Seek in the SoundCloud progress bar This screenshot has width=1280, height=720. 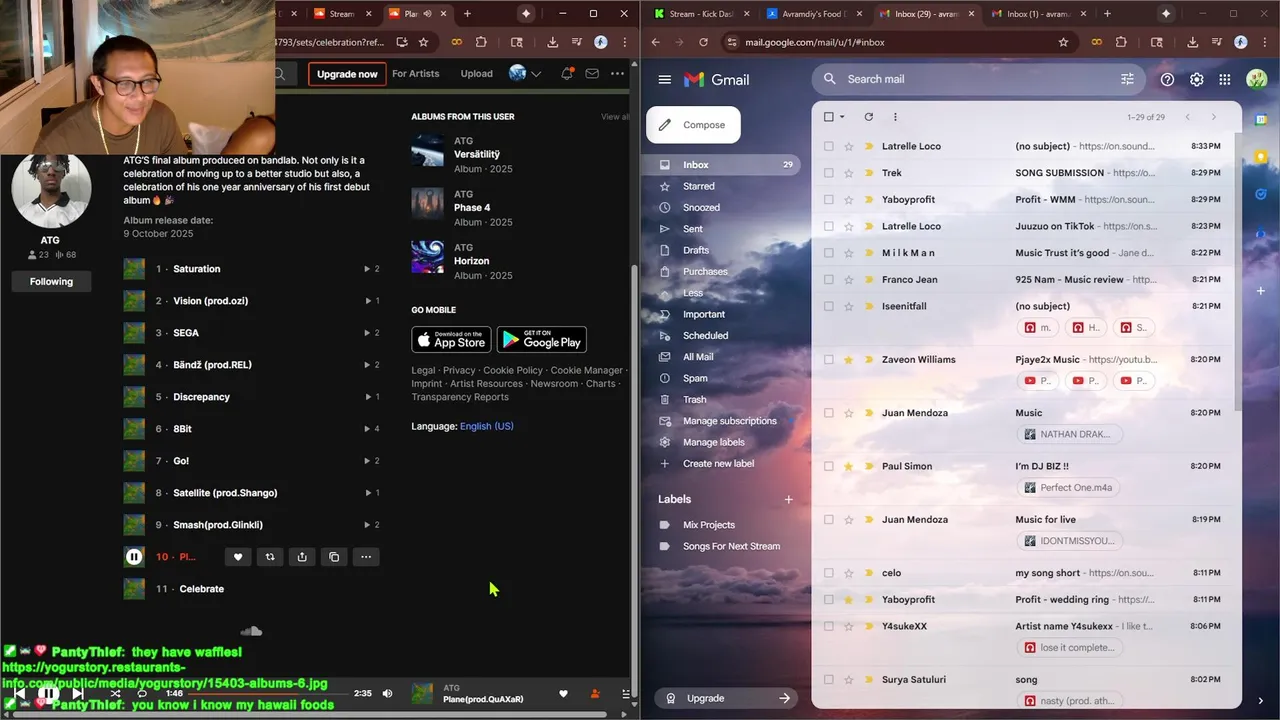click(268, 693)
